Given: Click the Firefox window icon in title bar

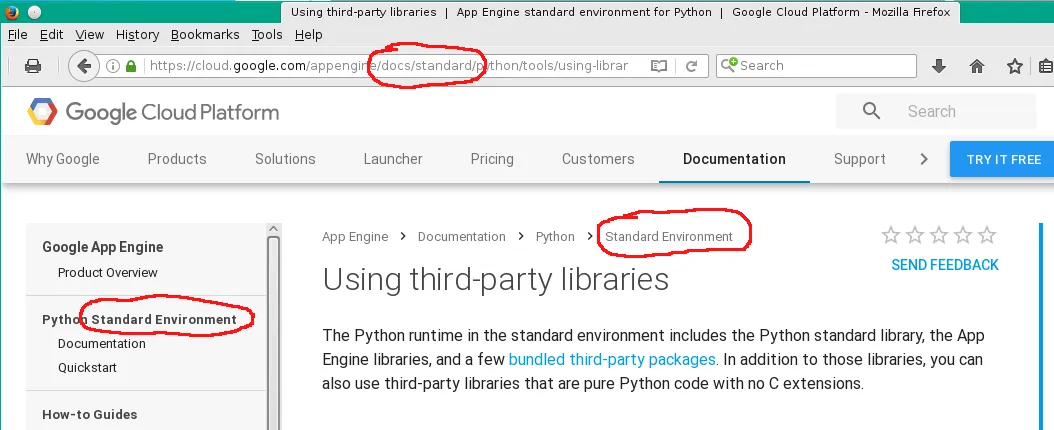Looking at the screenshot, I should pos(11,11).
